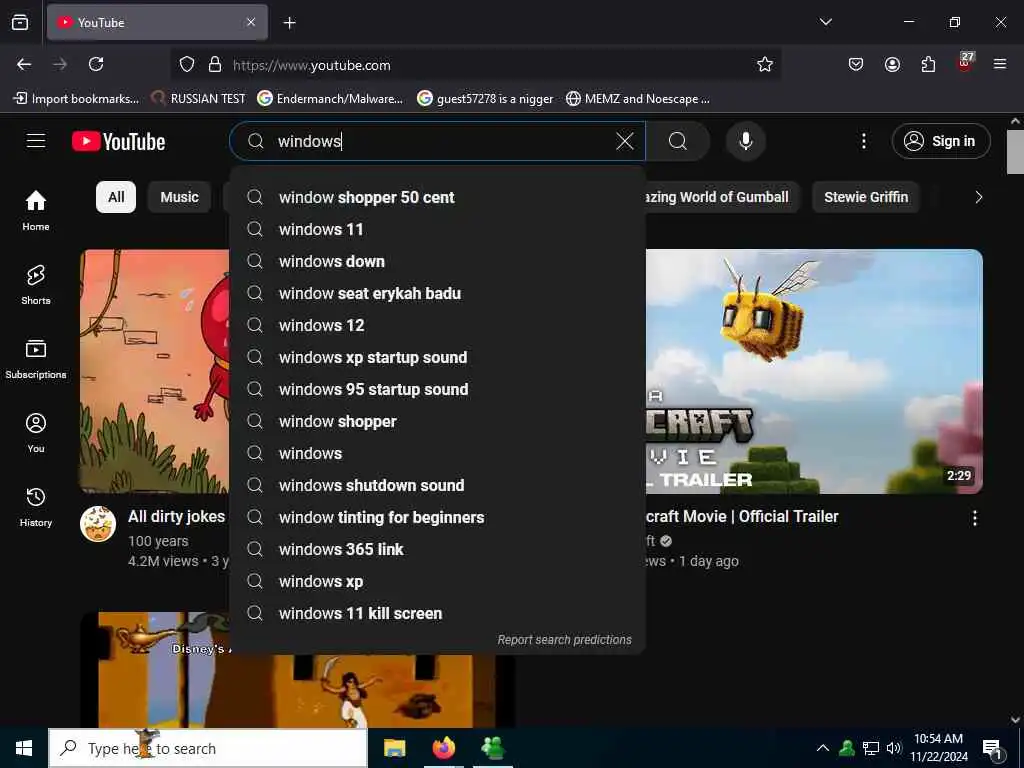The width and height of the screenshot is (1024, 768).
Task: Open a new browser tab
Action: 289,23
